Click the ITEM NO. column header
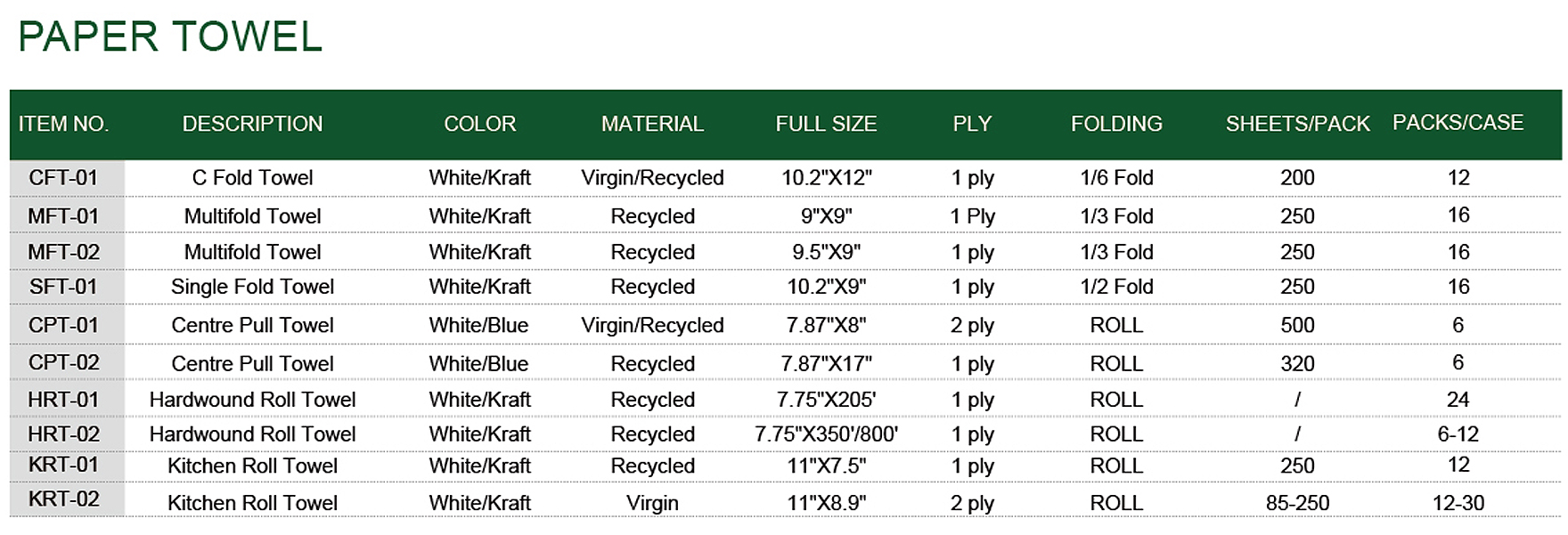Image resolution: width=1568 pixels, height=535 pixels. [x=63, y=124]
